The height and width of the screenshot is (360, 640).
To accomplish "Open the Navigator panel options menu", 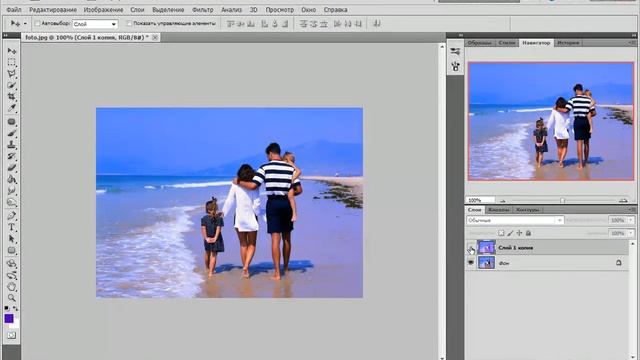I will click(632, 42).
